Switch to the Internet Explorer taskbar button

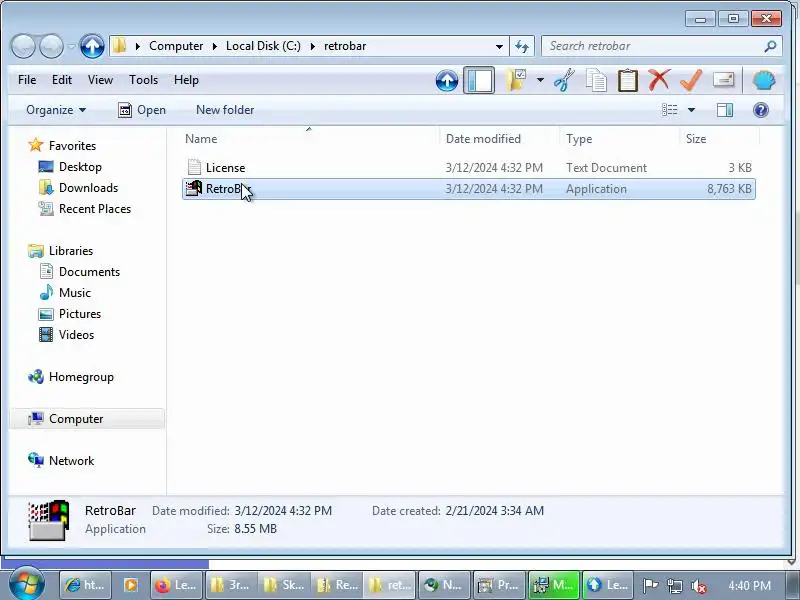[x=84, y=585]
